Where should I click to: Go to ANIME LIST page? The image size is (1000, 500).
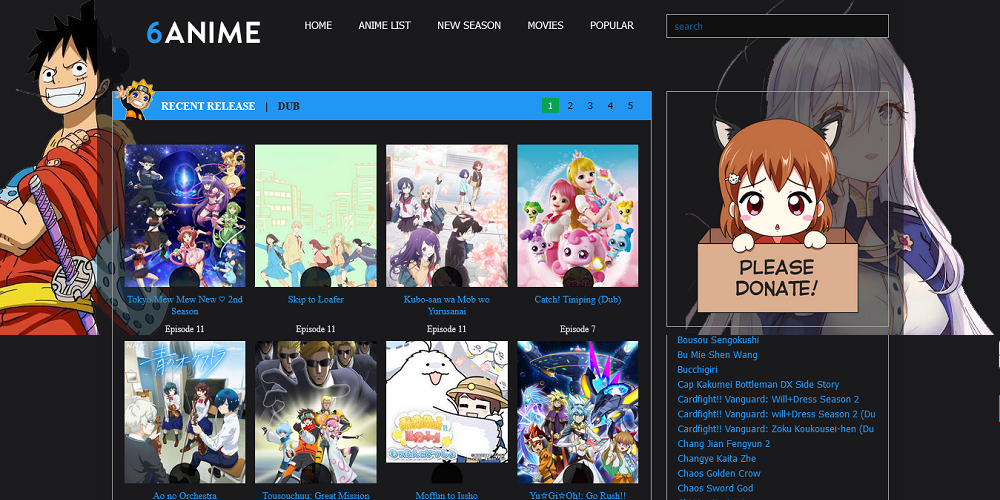(385, 26)
